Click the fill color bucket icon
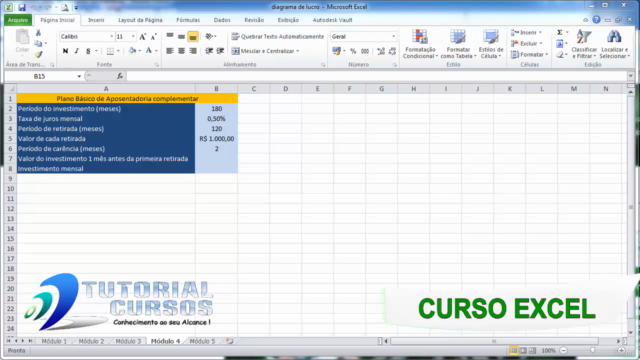 pyautogui.click(x=132, y=51)
